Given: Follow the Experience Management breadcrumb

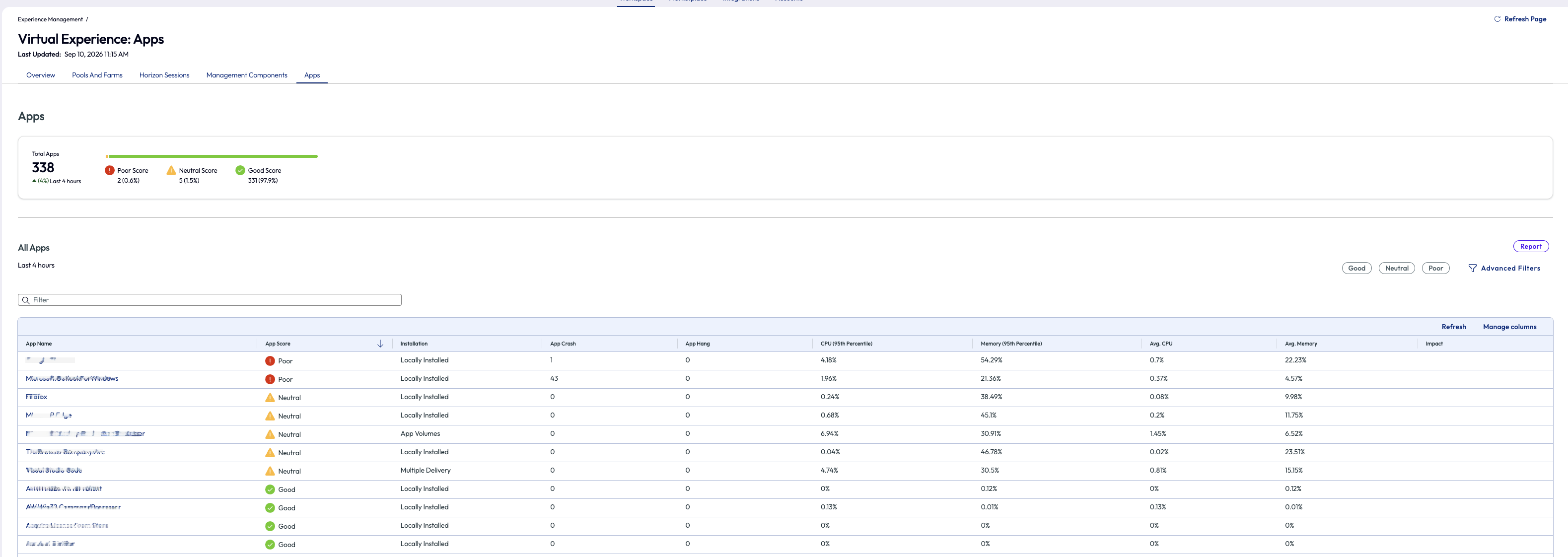Looking at the screenshot, I should [50, 19].
